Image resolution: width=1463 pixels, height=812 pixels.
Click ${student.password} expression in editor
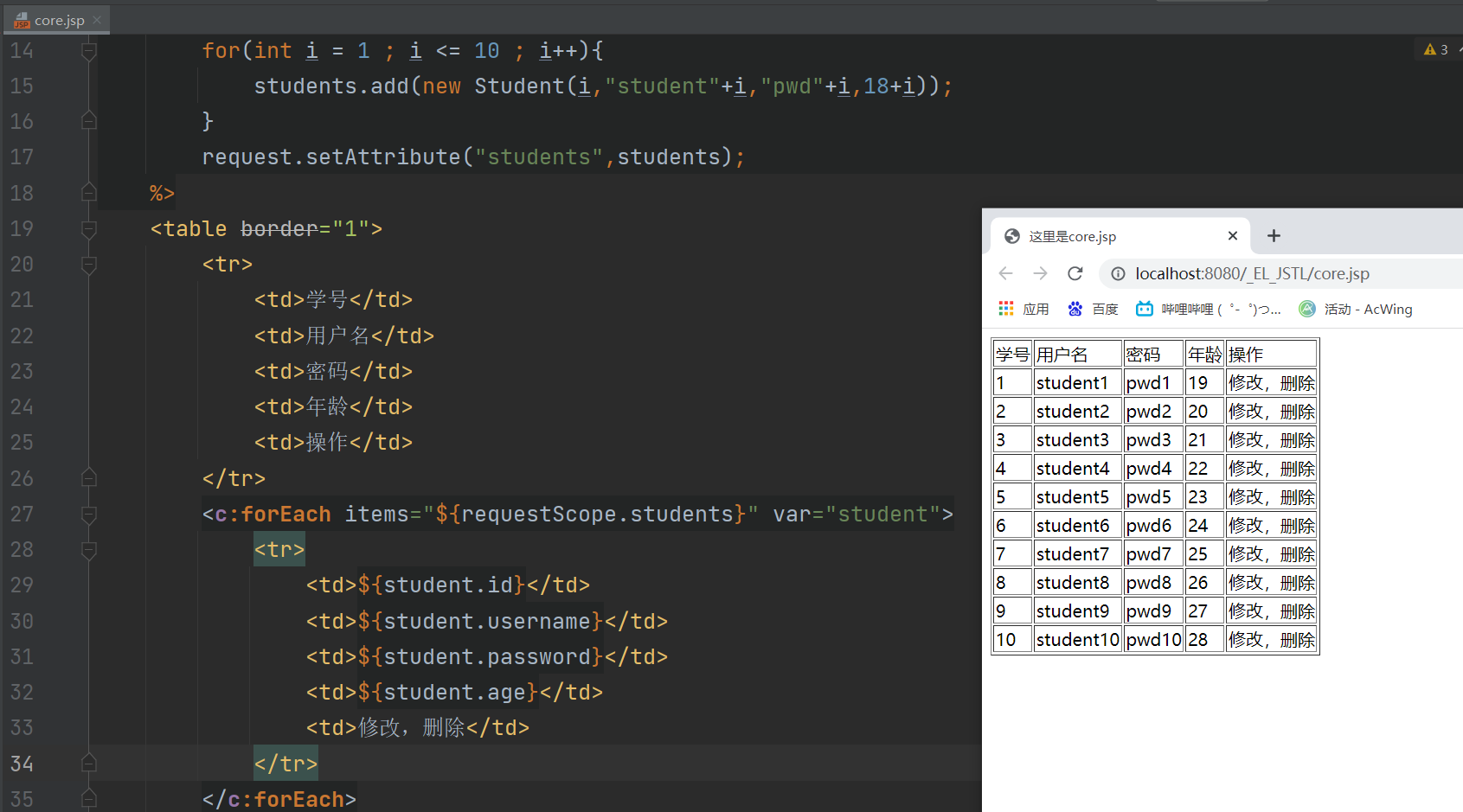(x=480, y=657)
